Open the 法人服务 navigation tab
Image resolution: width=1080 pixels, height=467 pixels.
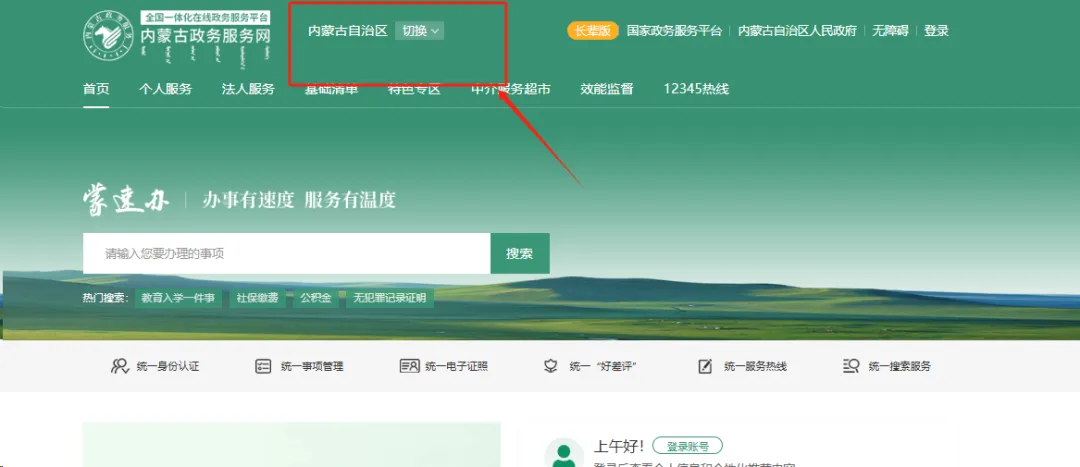tap(248, 89)
